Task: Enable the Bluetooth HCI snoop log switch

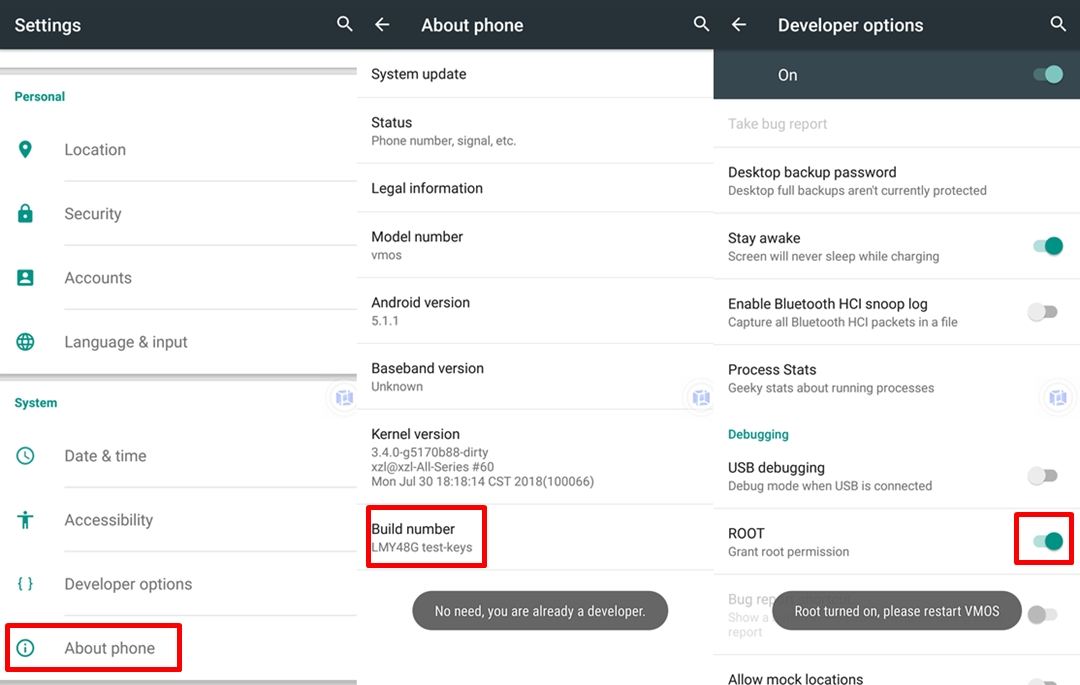Action: [x=1042, y=312]
